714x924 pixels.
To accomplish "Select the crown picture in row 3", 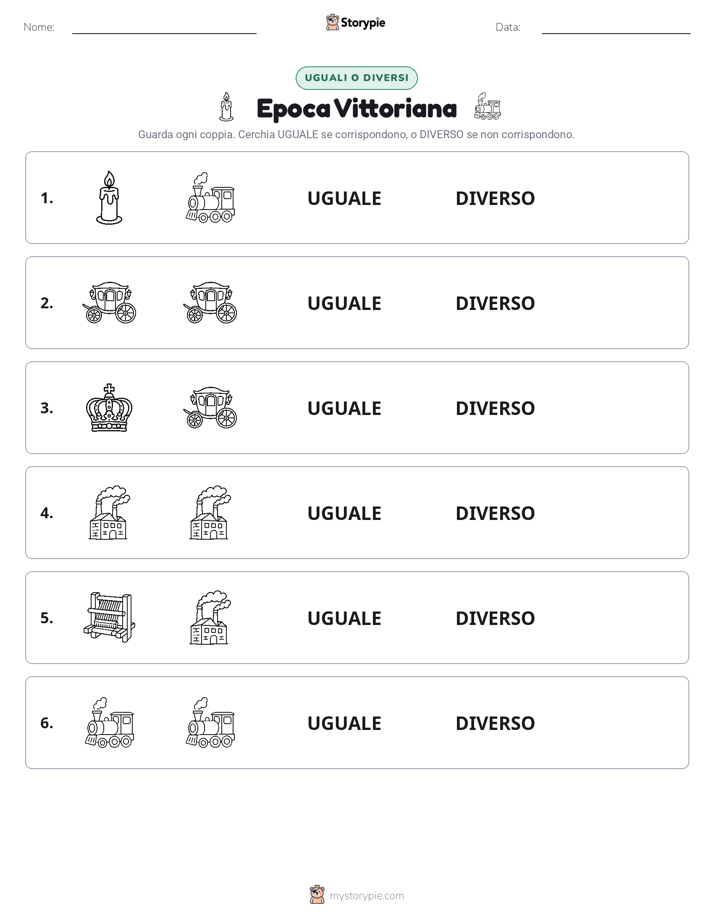I will tap(109, 408).
